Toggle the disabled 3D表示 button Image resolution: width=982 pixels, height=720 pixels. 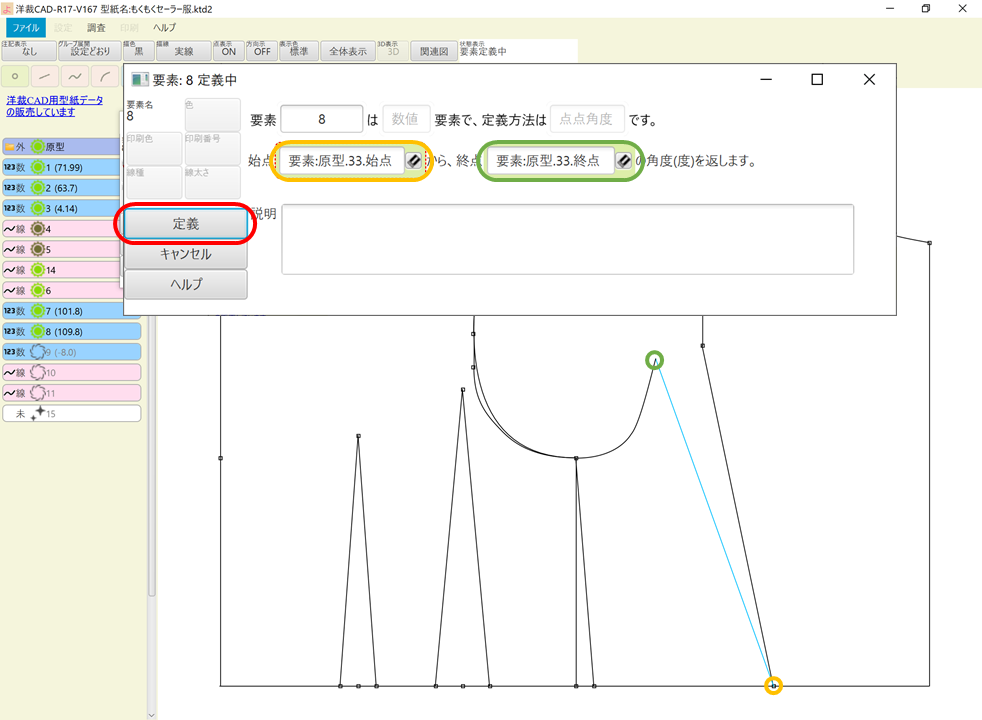coord(393,50)
